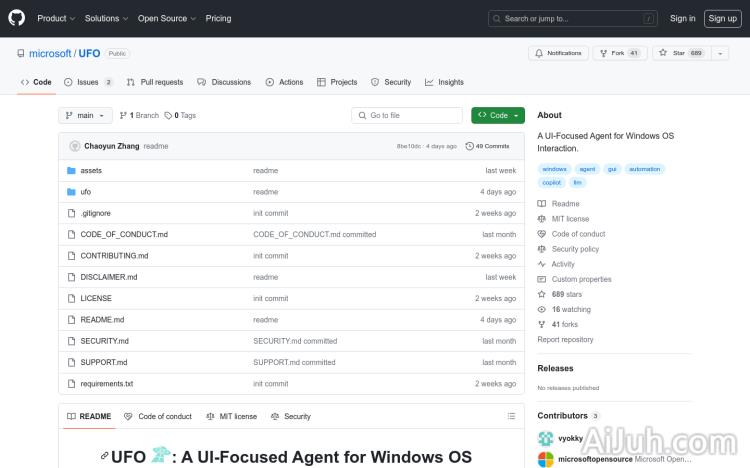The height and width of the screenshot is (468, 750).
Task: Click the GitHub logo icon
Action: (x=17, y=18)
